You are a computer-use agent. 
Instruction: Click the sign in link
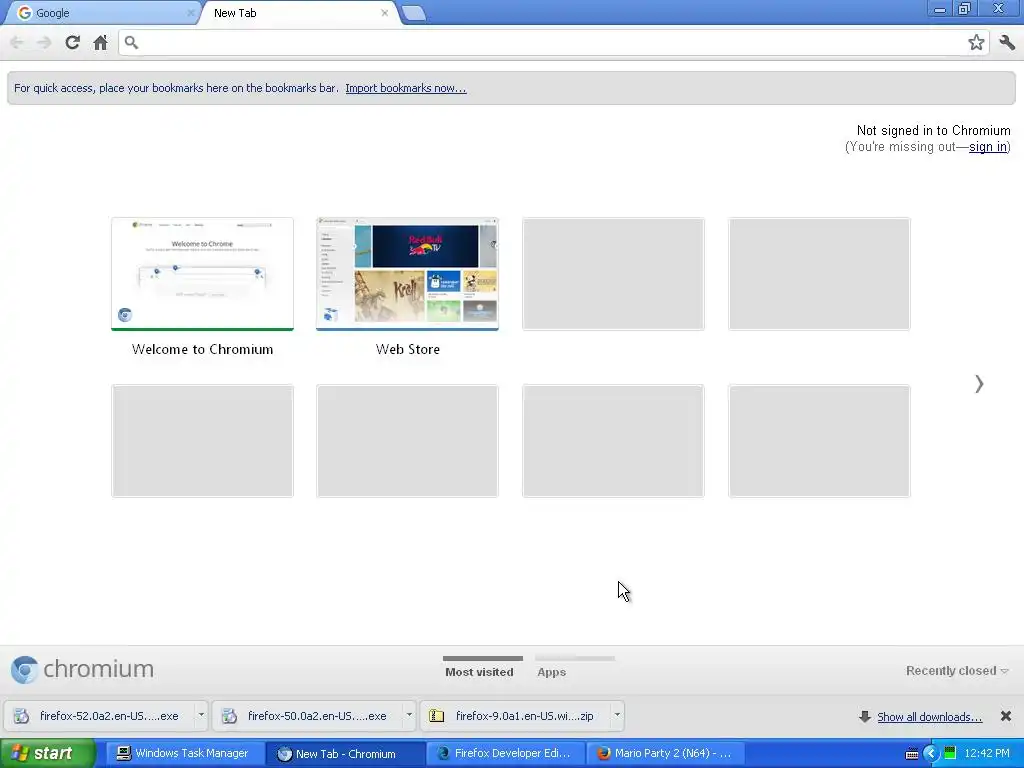tap(987, 147)
